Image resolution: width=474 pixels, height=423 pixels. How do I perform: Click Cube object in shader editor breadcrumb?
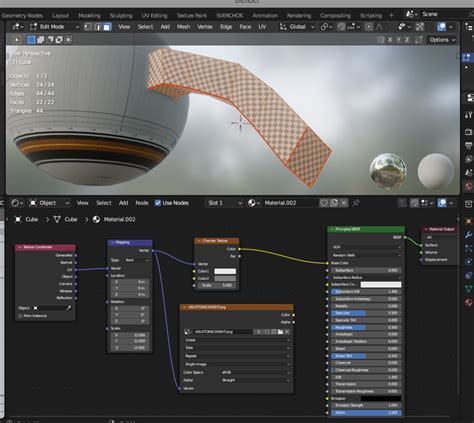click(27, 219)
